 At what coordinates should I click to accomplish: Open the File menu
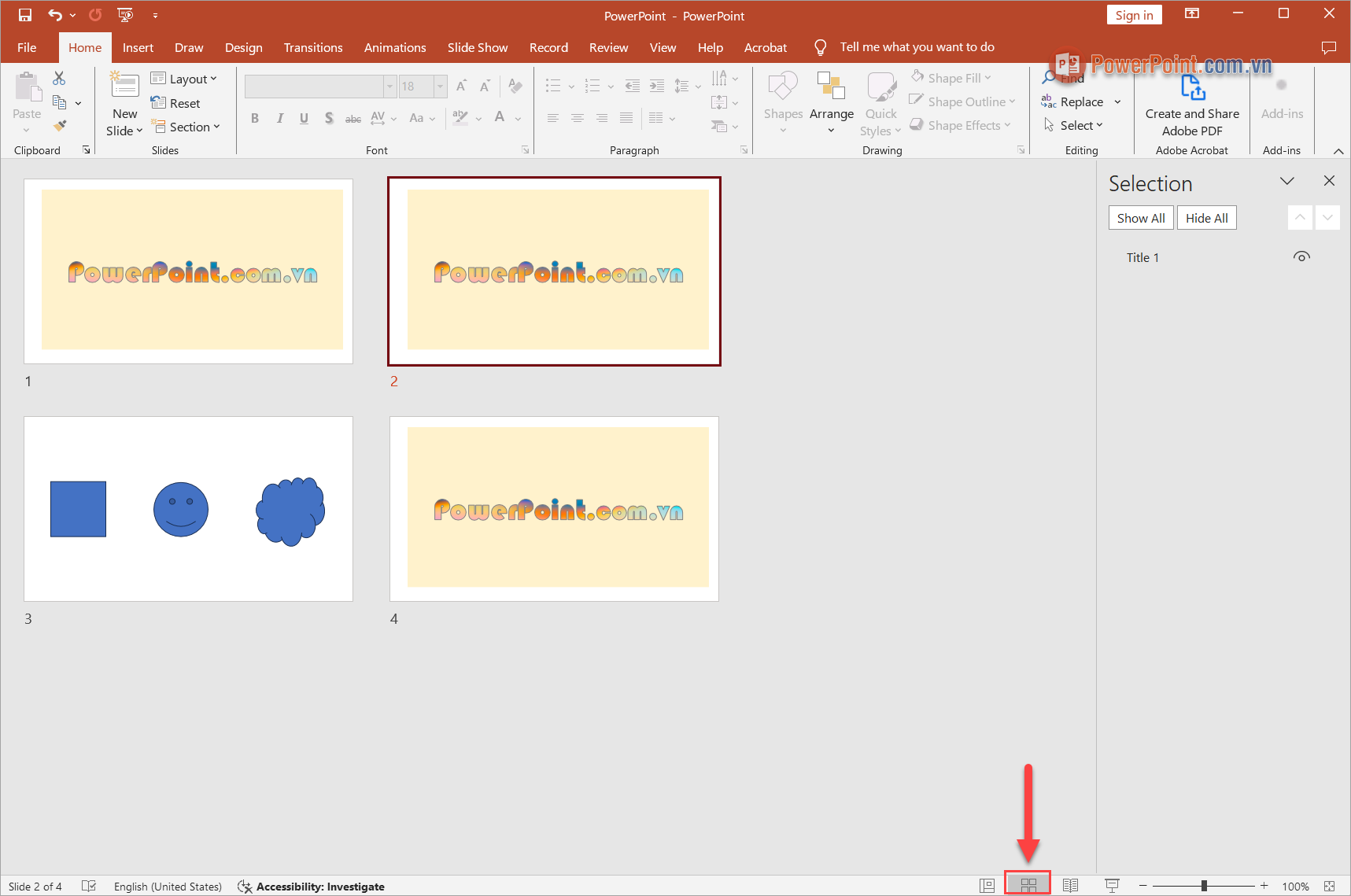coord(27,47)
